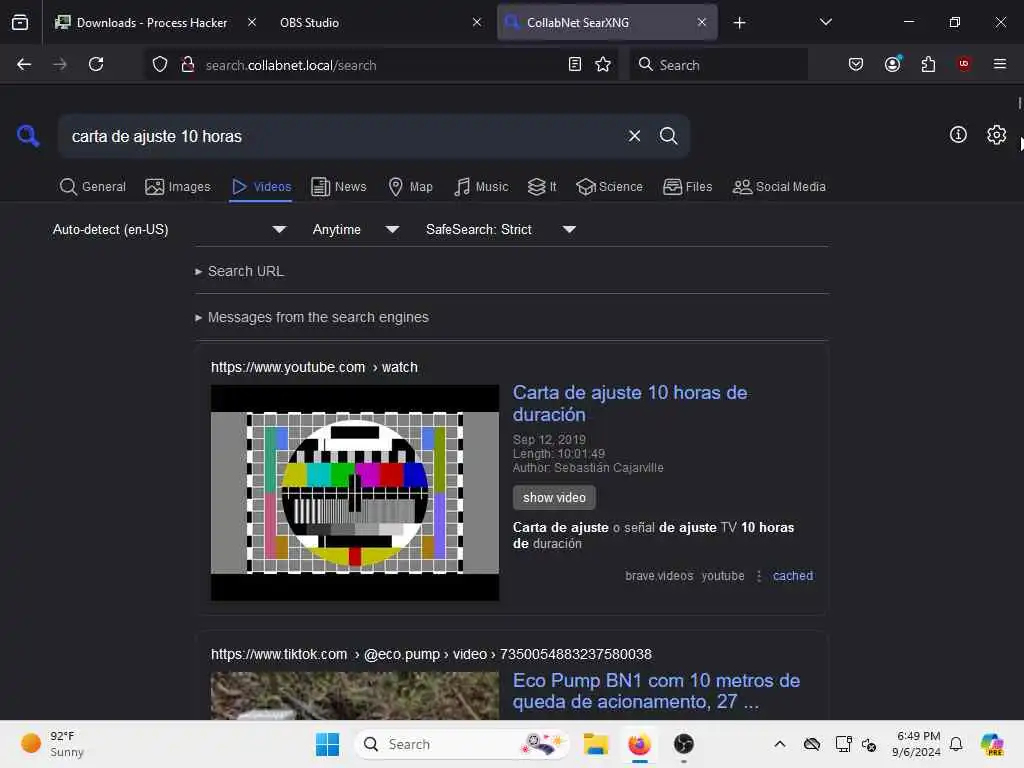The height and width of the screenshot is (768, 1024).
Task: Open cached version of YouTube result
Action: pyautogui.click(x=793, y=576)
